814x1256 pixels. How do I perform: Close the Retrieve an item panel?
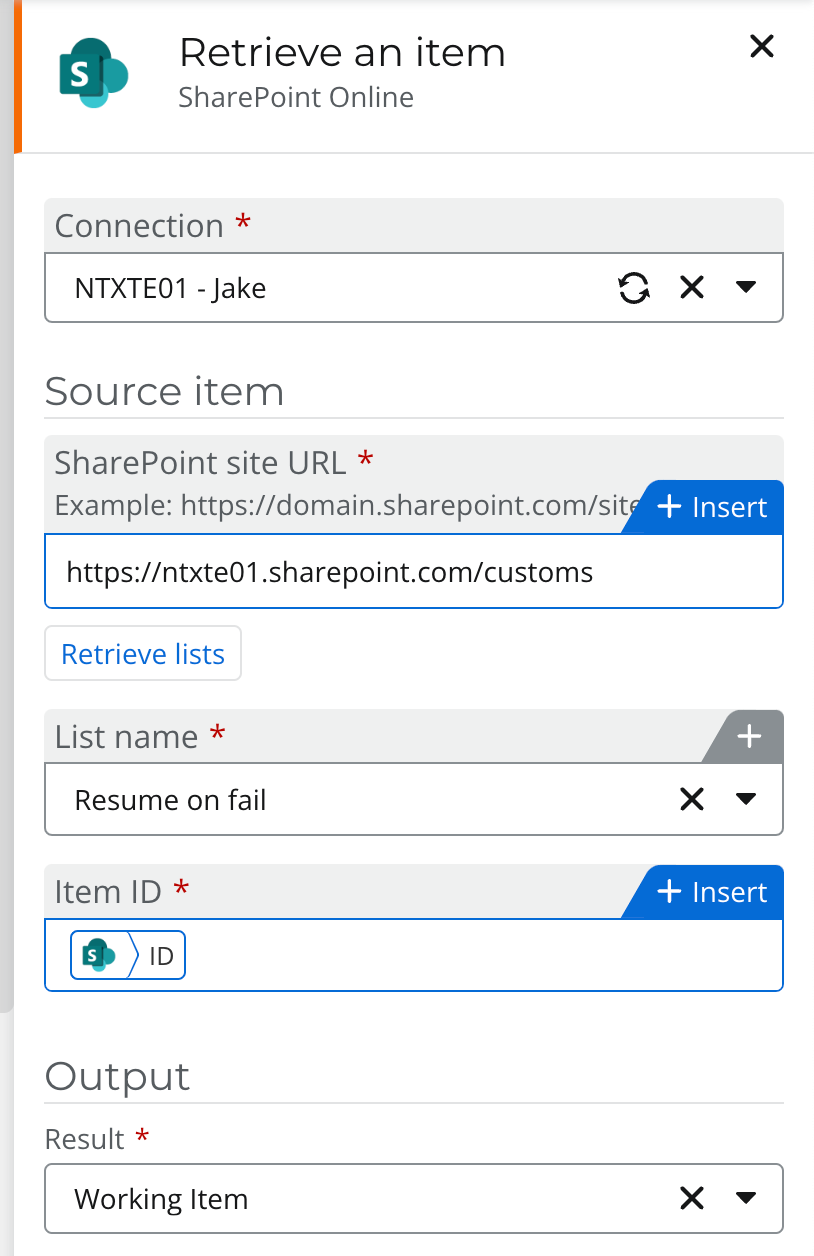[762, 46]
